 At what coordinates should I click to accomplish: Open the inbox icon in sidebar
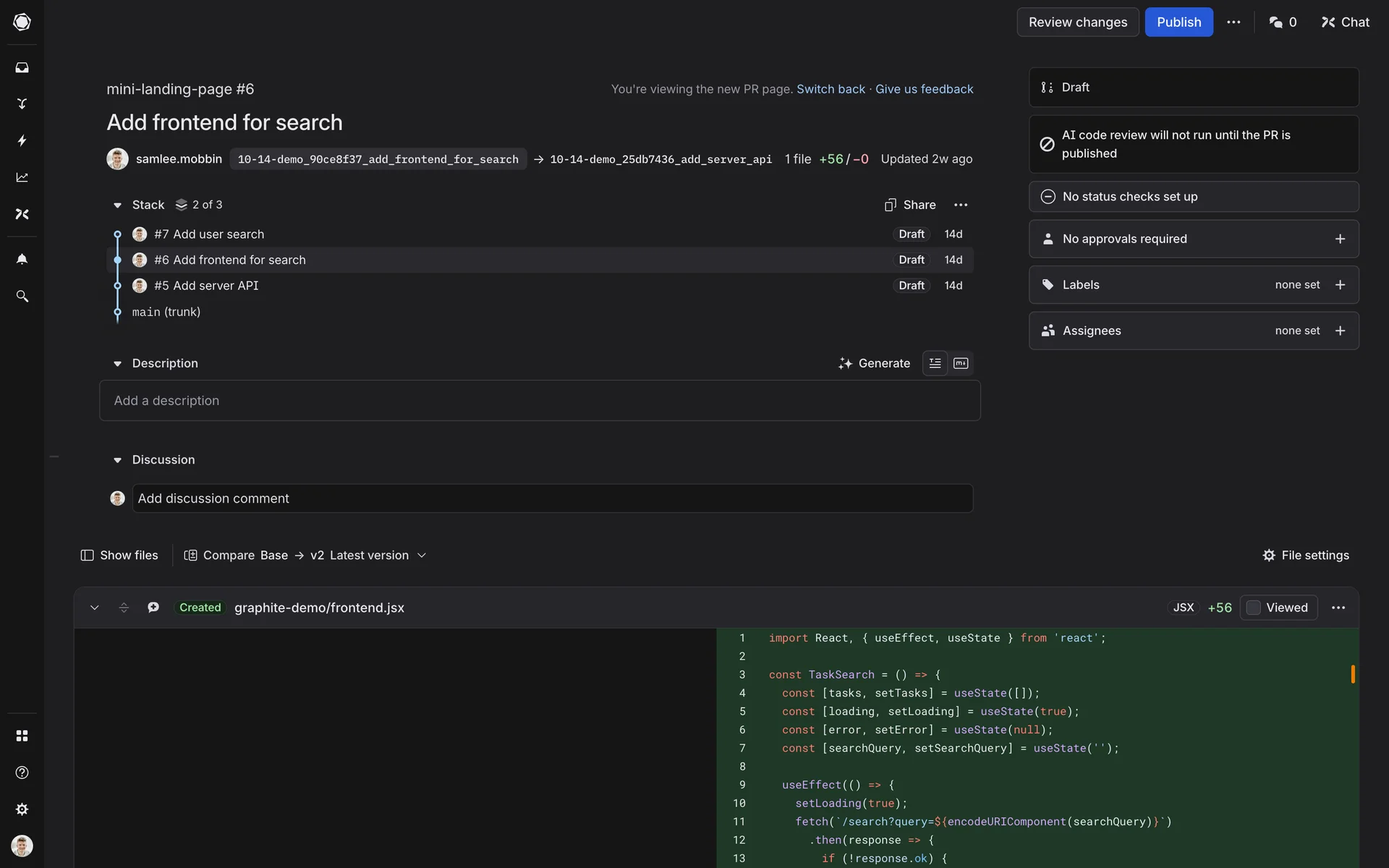(22, 67)
